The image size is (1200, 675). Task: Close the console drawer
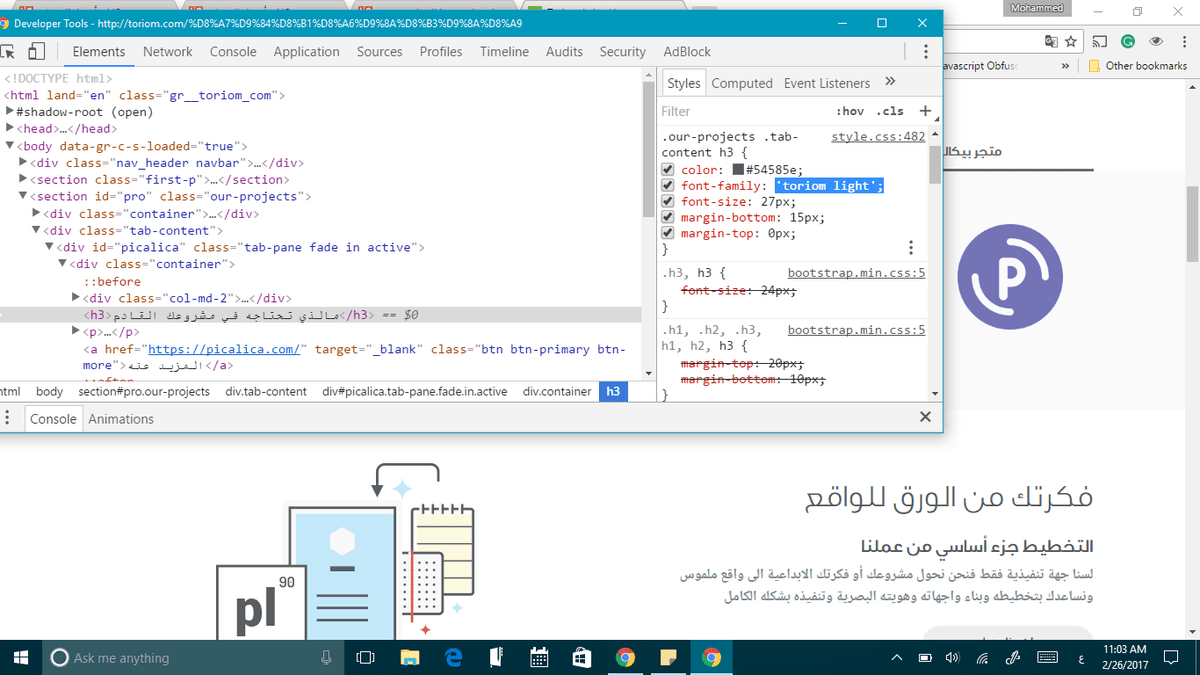pyautogui.click(x=925, y=417)
